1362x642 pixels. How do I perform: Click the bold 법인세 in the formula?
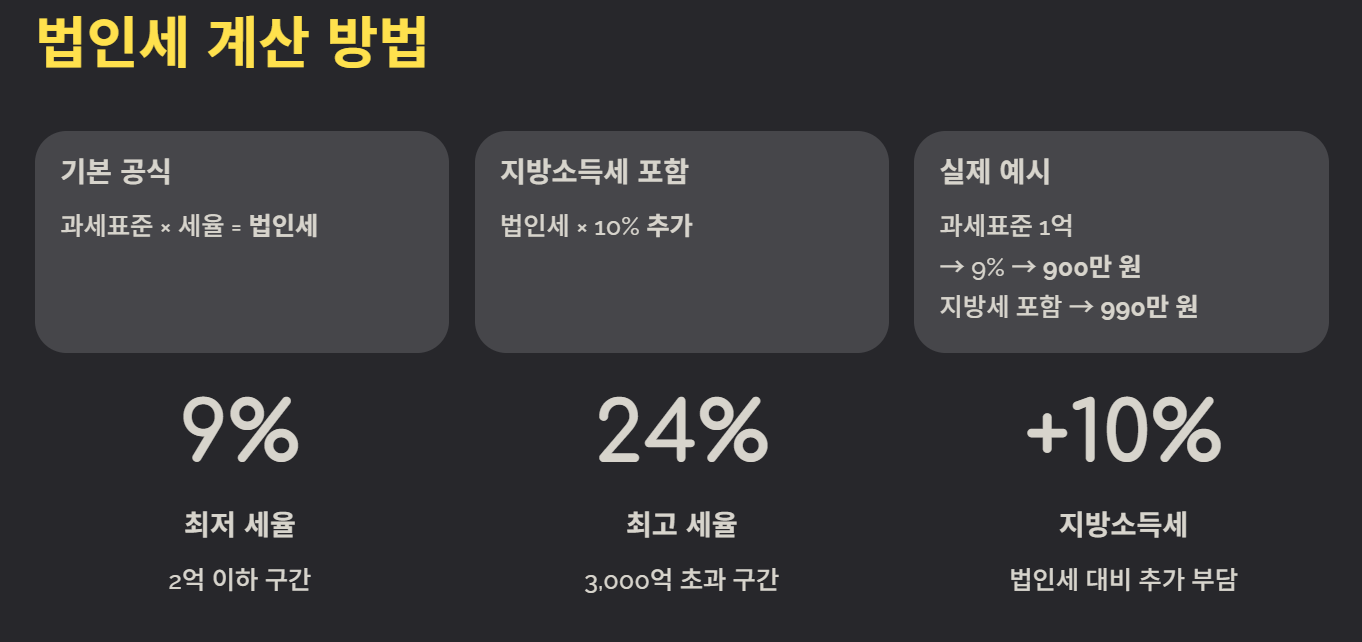284,226
